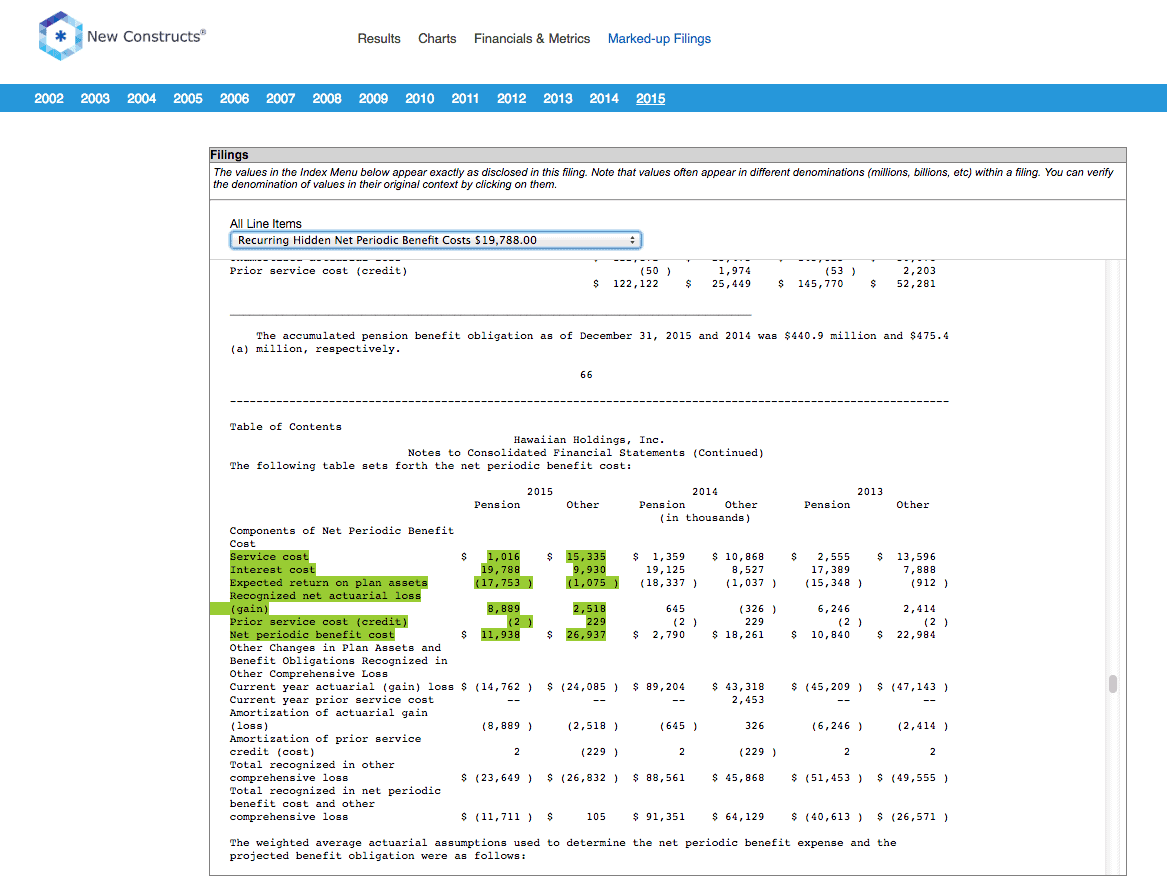The image size is (1167, 895).
Task: Click the New Constructs hexagon logo
Action: click(x=60, y=36)
